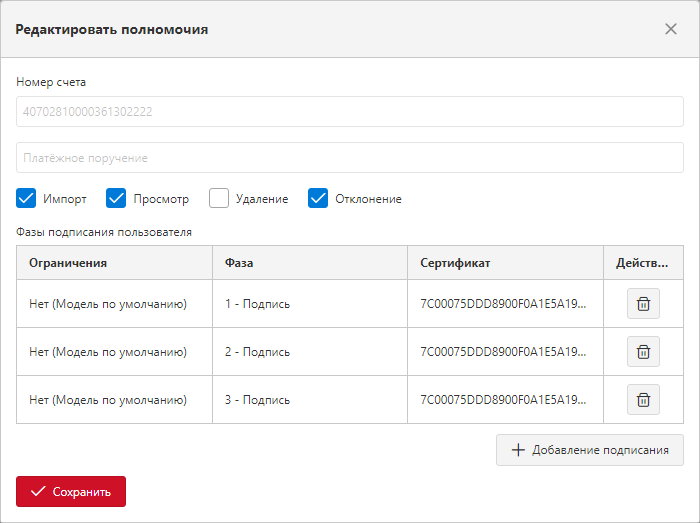Click certificate value in 3 - Подпись row

click(503, 399)
